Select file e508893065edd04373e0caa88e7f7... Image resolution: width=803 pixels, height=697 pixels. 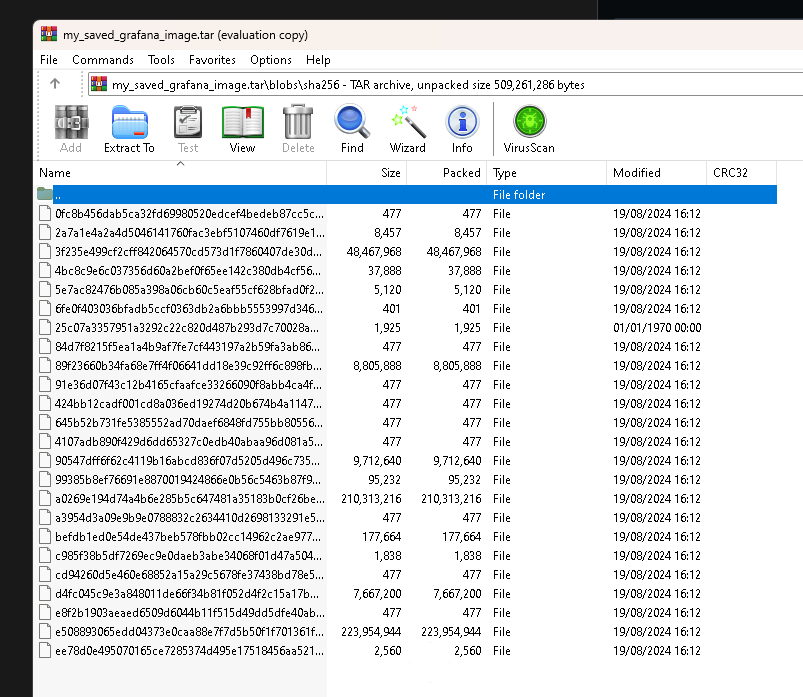pos(189,632)
